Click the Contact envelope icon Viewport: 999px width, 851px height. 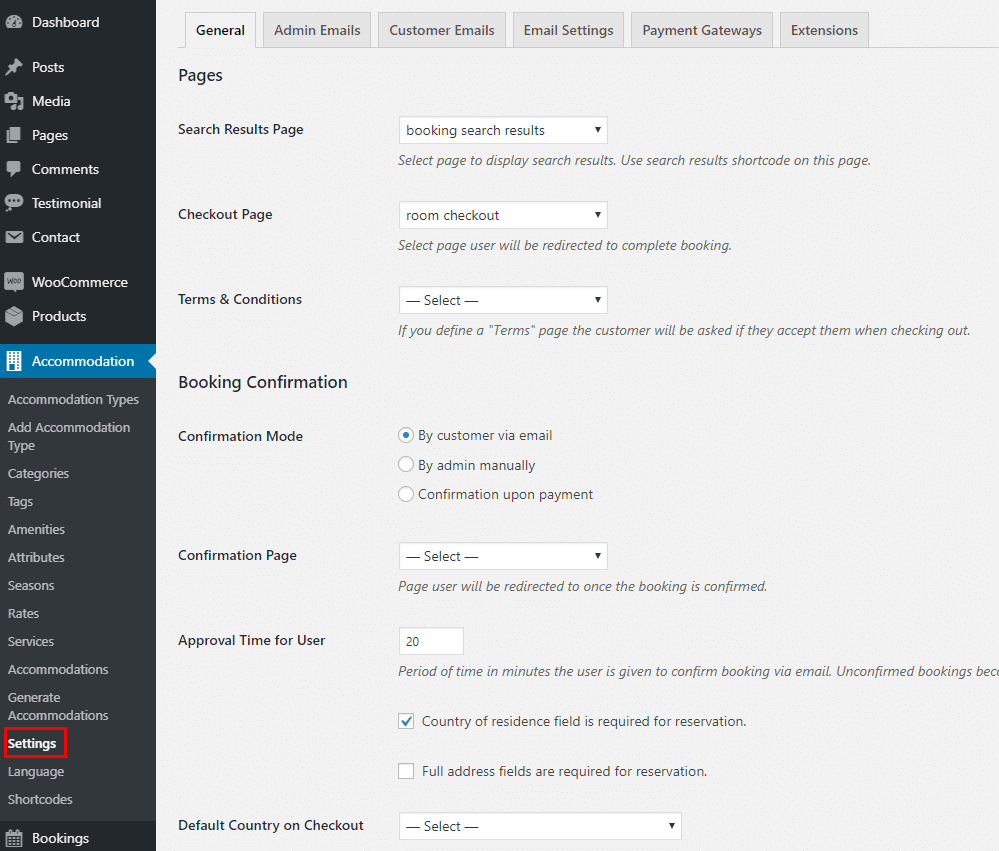[14, 237]
